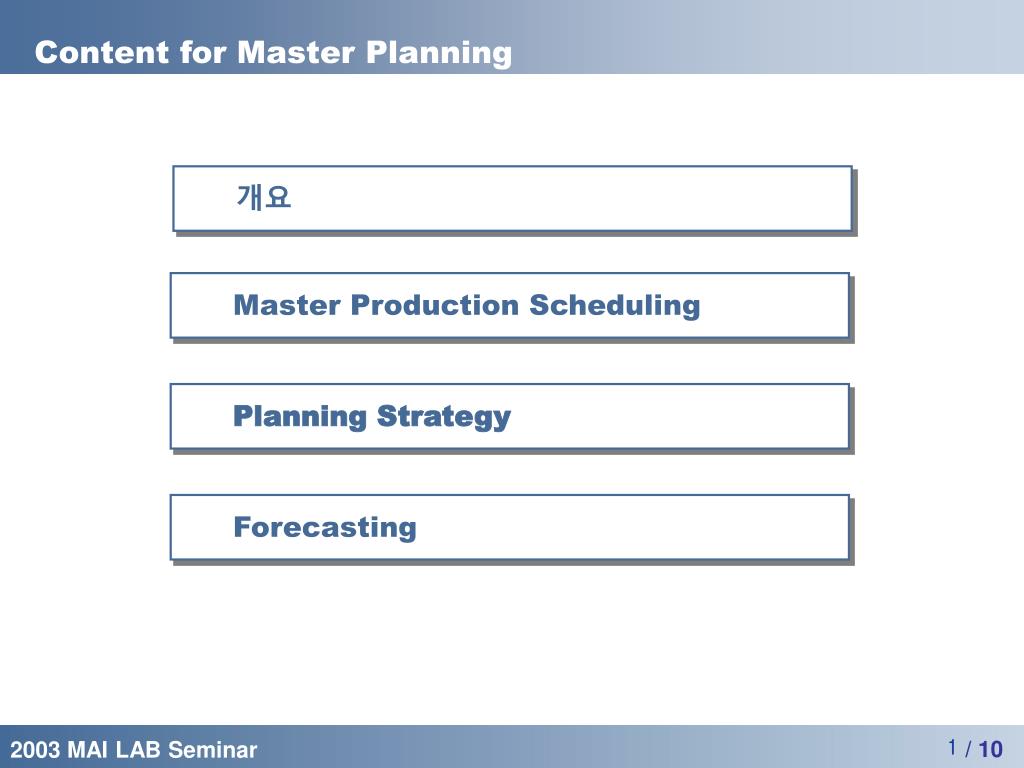Click the word 'Strategy' in third box
The image size is (1024, 768).
pyautogui.click(x=444, y=417)
